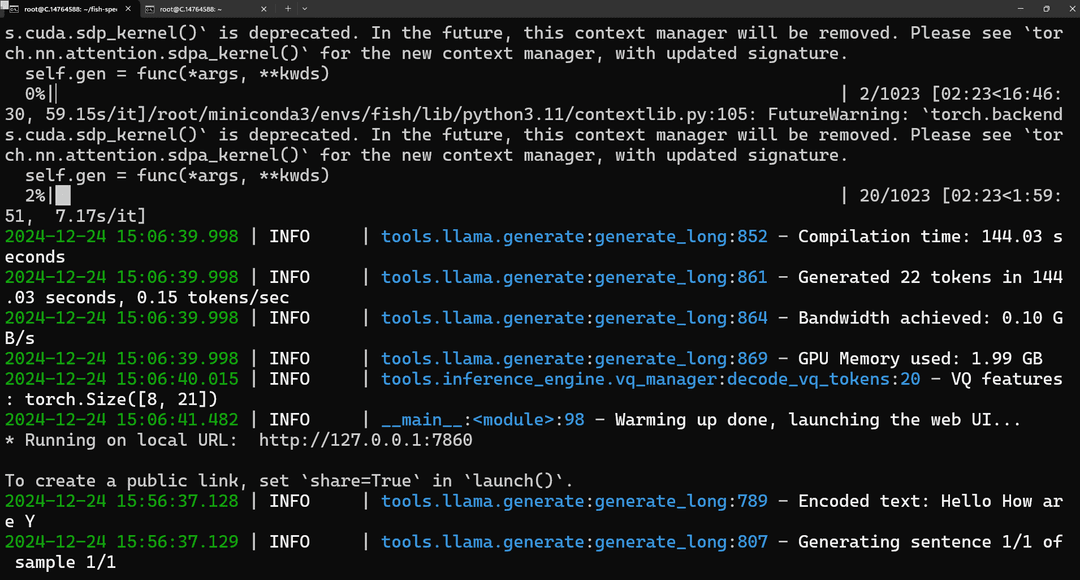1080x580 pixels.
Task: Click the first tab's terminal icon
Action: click(13, 9)
